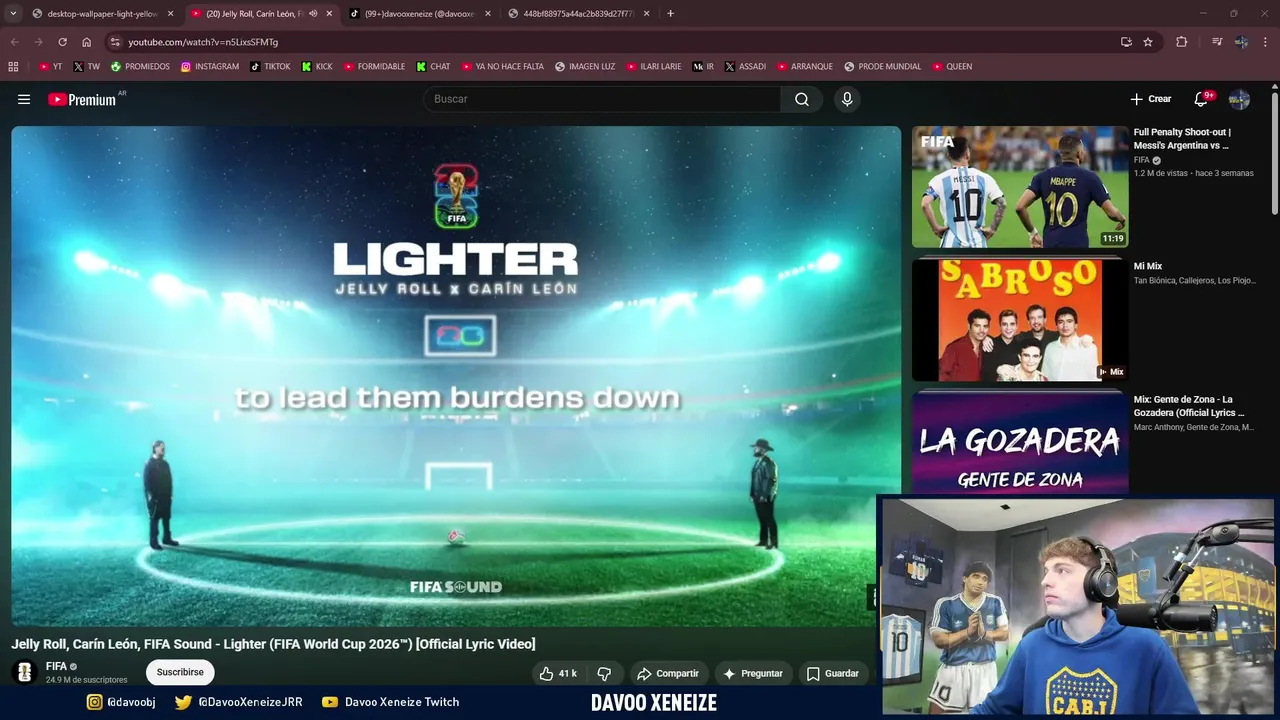Go back in browser history

pyautogui.click(x=14, y=42)
